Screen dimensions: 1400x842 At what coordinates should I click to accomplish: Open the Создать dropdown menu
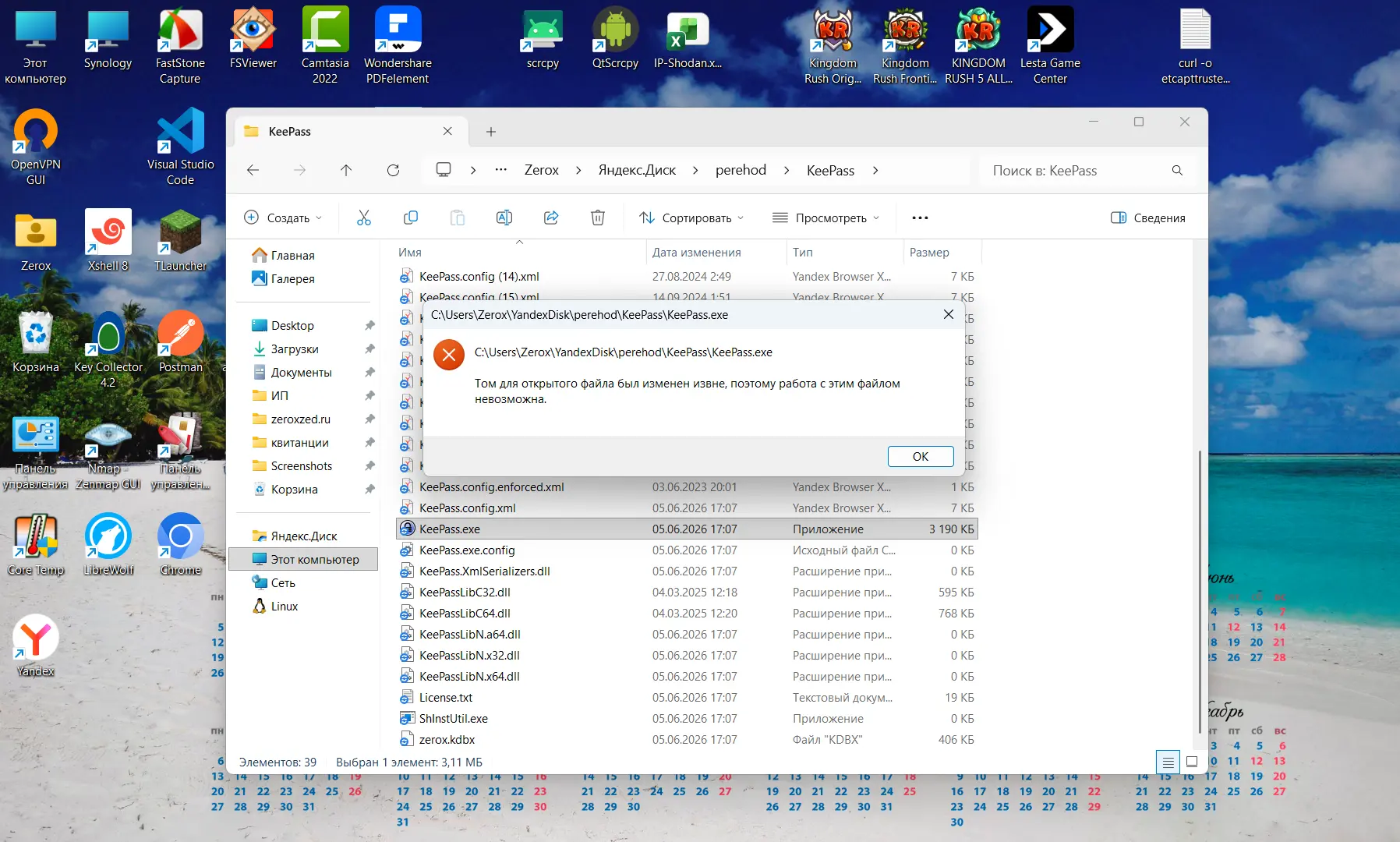coord(283,218)
